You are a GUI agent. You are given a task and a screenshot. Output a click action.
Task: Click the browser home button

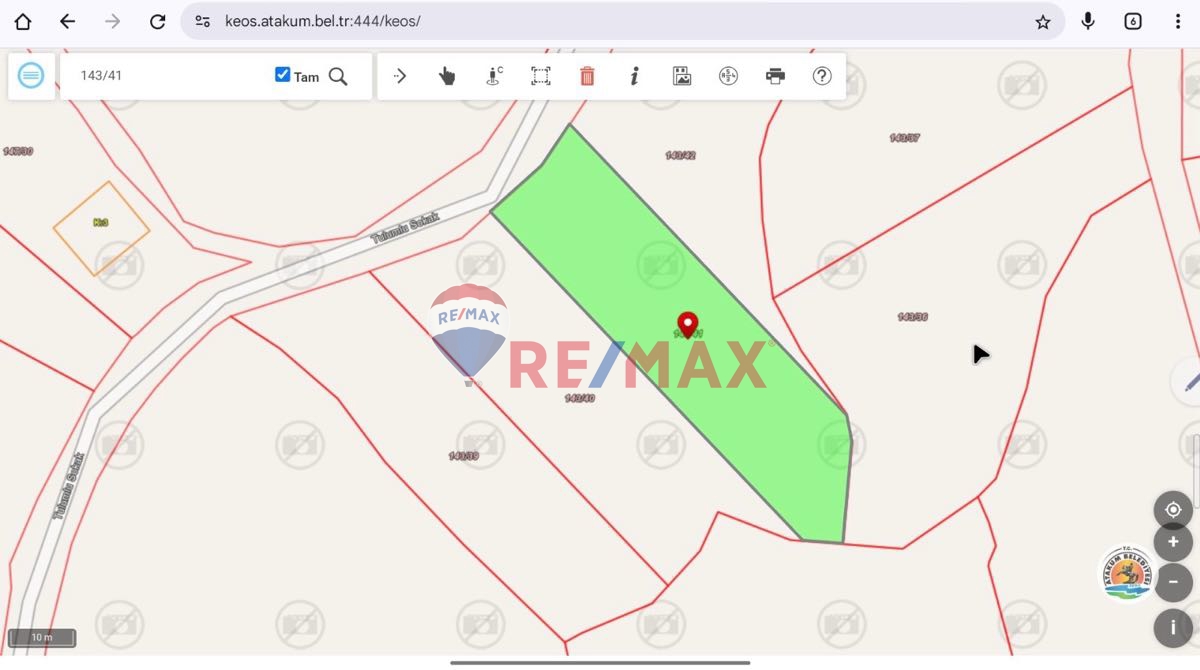click(x=21, y=20)
